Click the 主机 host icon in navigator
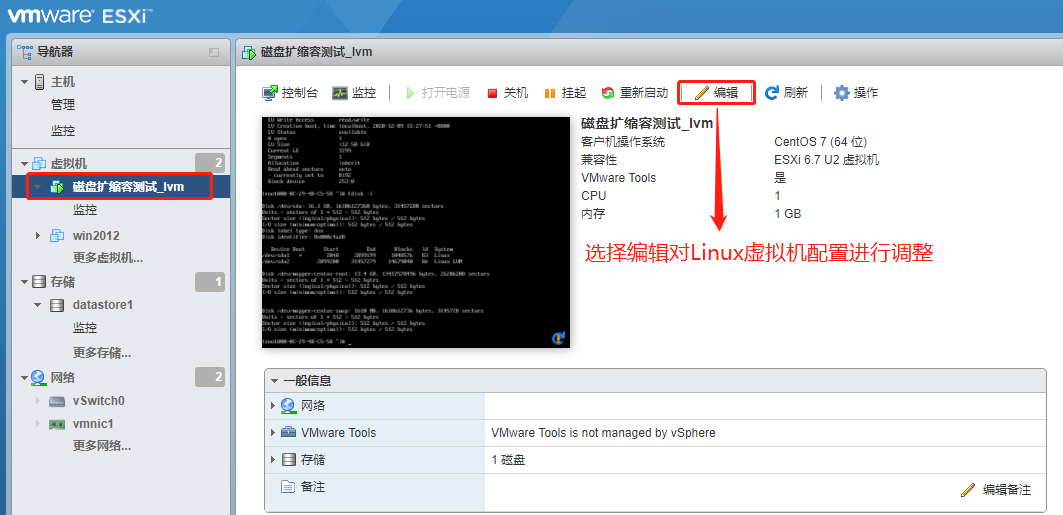1063x515 pixels. pyautogui.click(x=39, y=82)
